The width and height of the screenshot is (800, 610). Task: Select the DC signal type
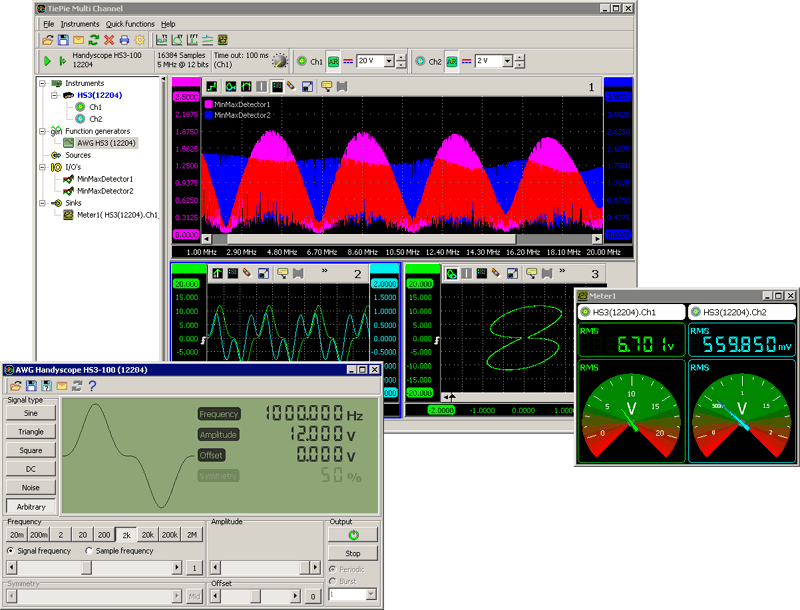click(31, 469)
